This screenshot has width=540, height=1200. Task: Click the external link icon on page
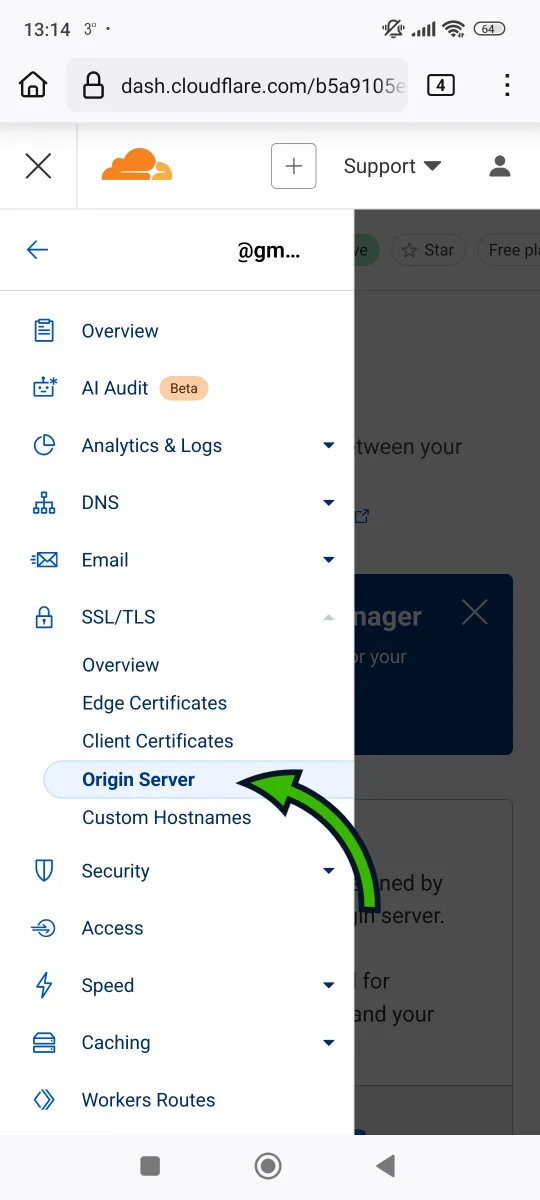pos(362,516)
